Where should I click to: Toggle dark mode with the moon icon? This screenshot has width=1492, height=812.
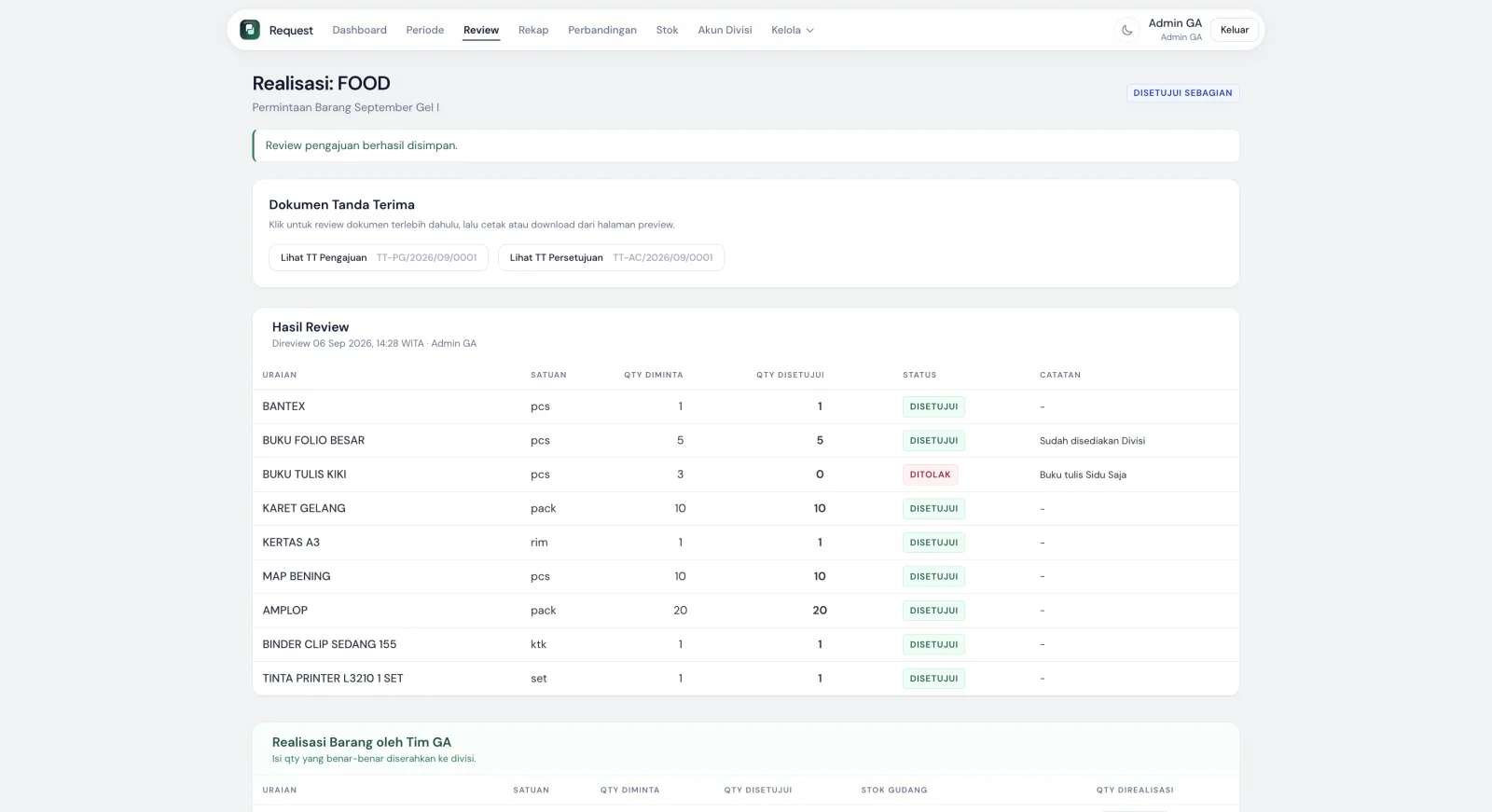[1127, 30]
